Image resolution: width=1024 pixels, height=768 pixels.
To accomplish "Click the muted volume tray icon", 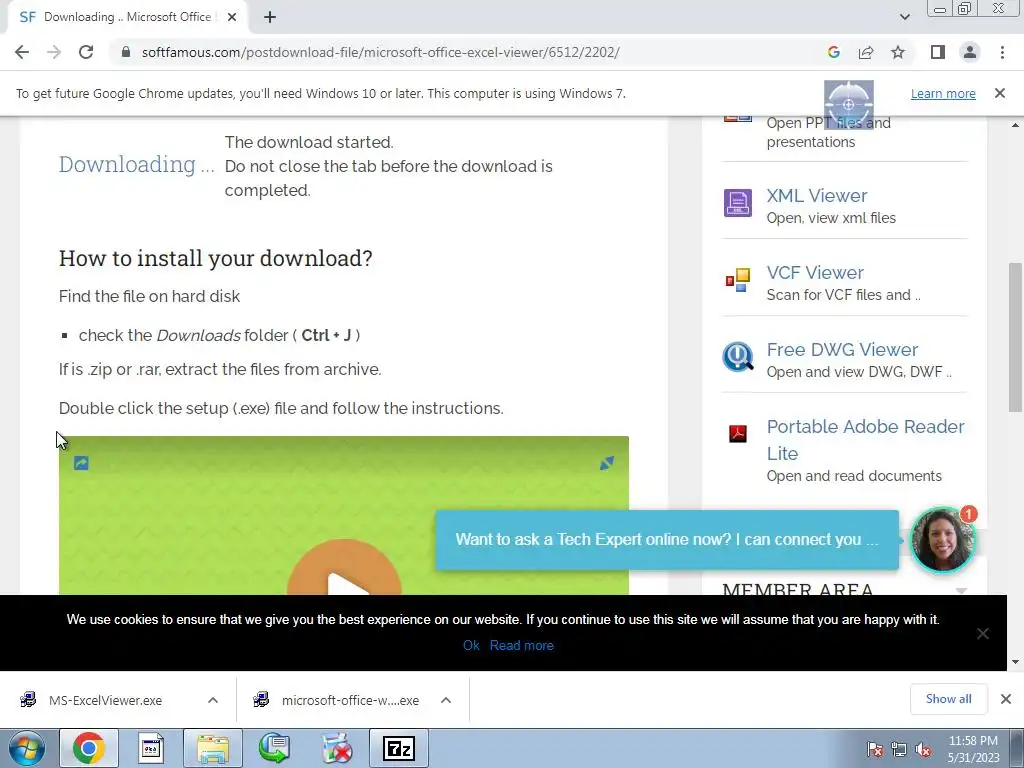I will (923, 750).
